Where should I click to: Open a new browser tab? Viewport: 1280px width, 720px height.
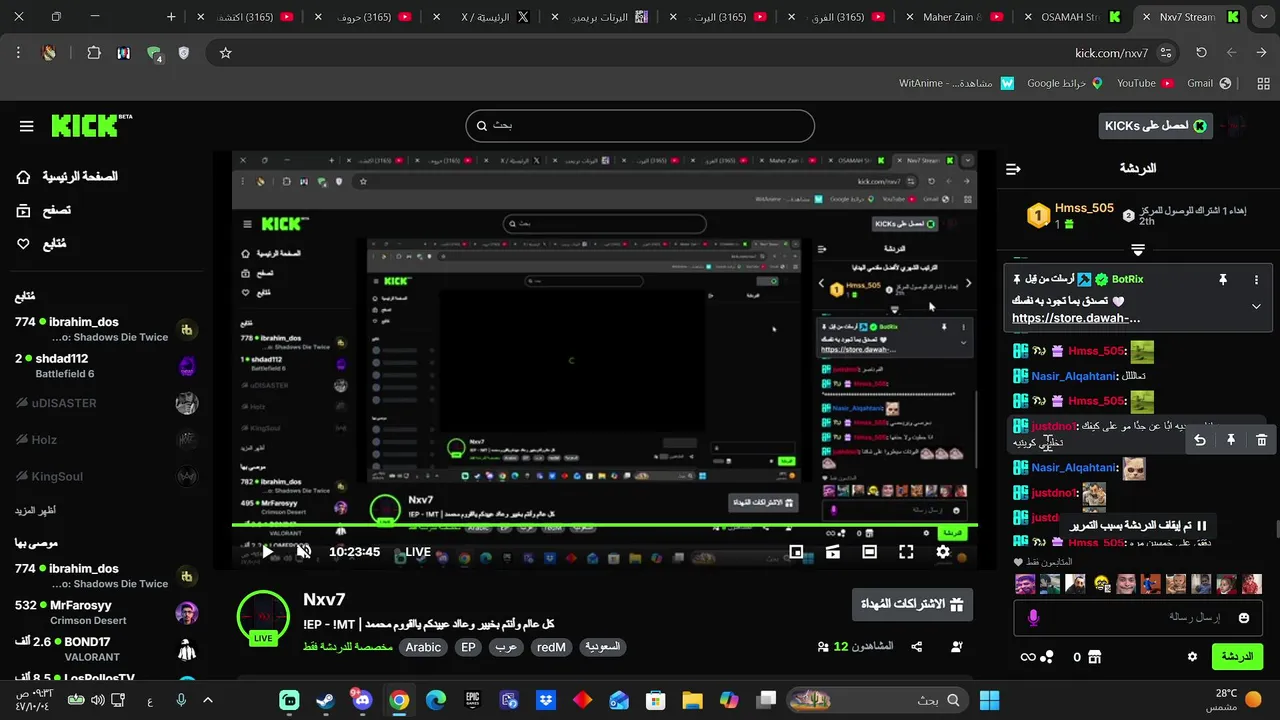coord(171,17)
